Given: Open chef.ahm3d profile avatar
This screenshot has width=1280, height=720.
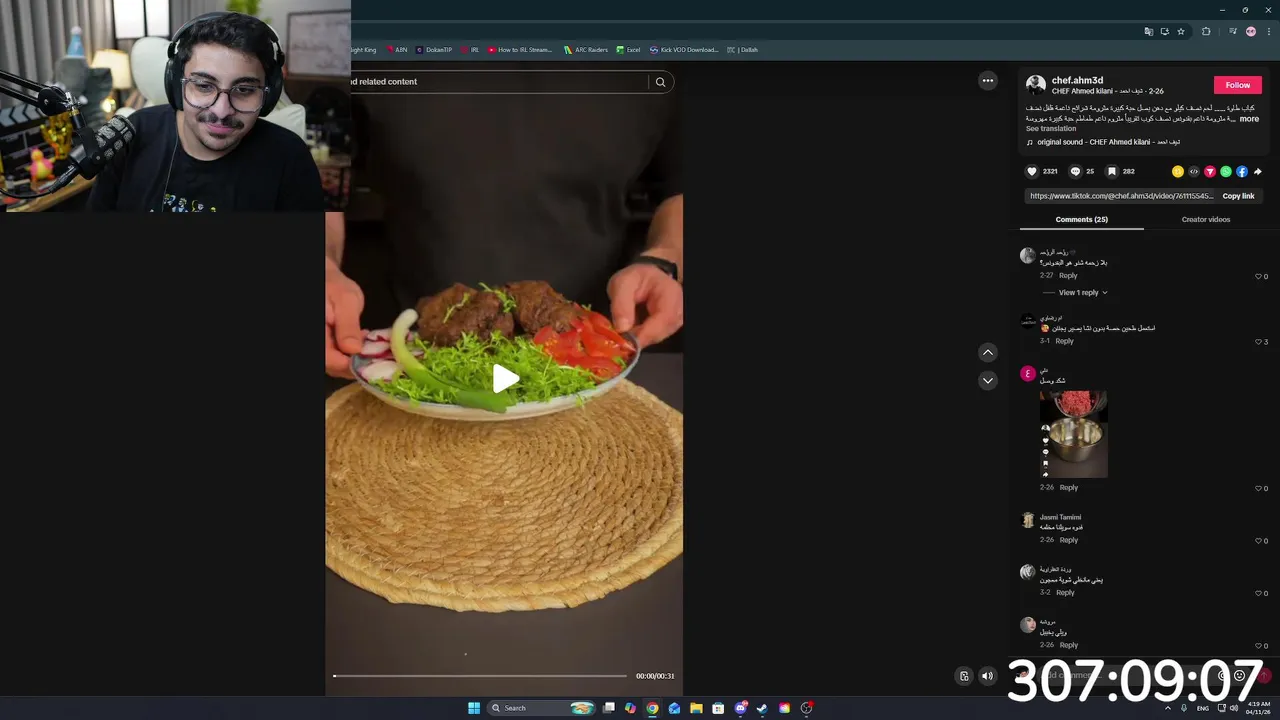Looking at the screenshot, I should [x=1036, y=85].
